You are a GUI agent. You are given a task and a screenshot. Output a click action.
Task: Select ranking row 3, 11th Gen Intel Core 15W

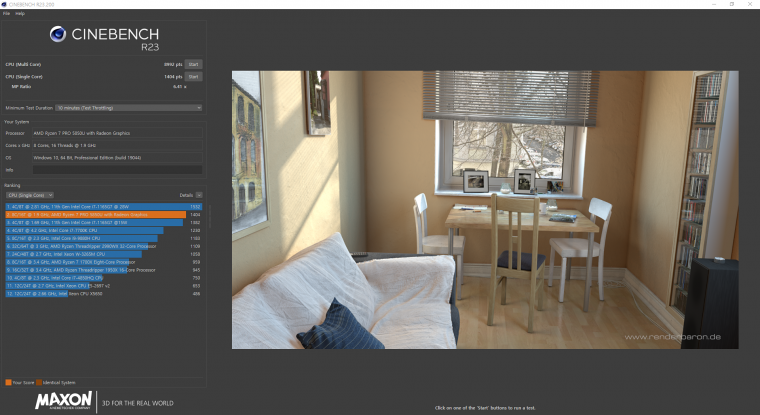[103, 223]
